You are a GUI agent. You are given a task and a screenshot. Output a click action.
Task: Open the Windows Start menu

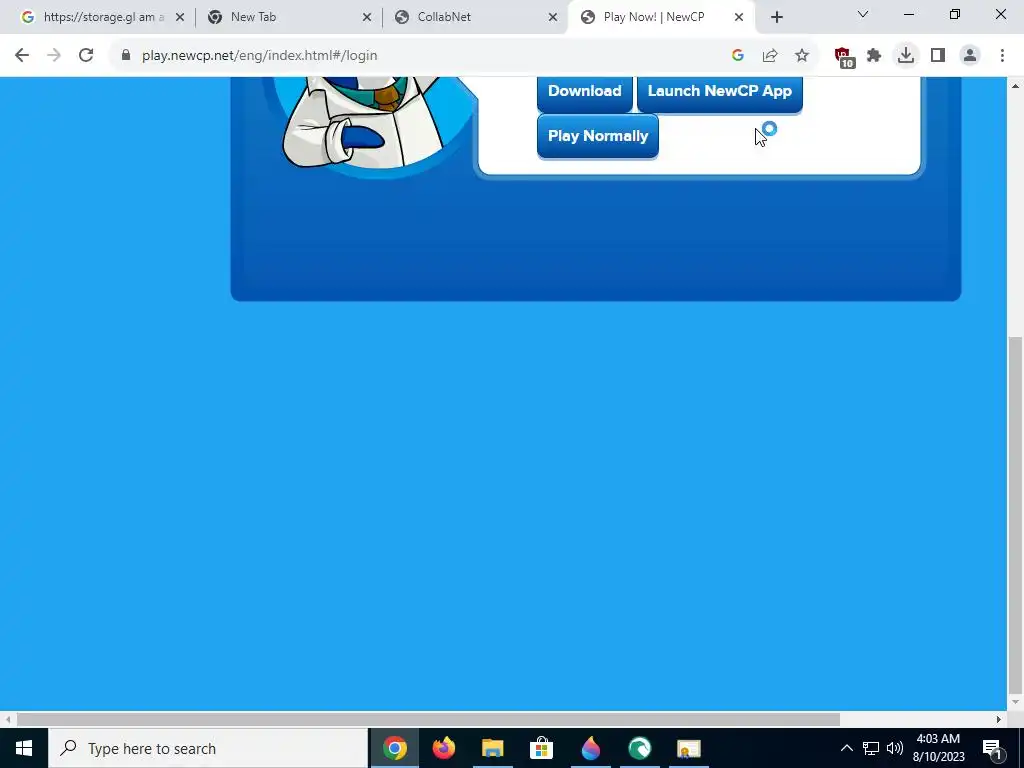(24, 748)
